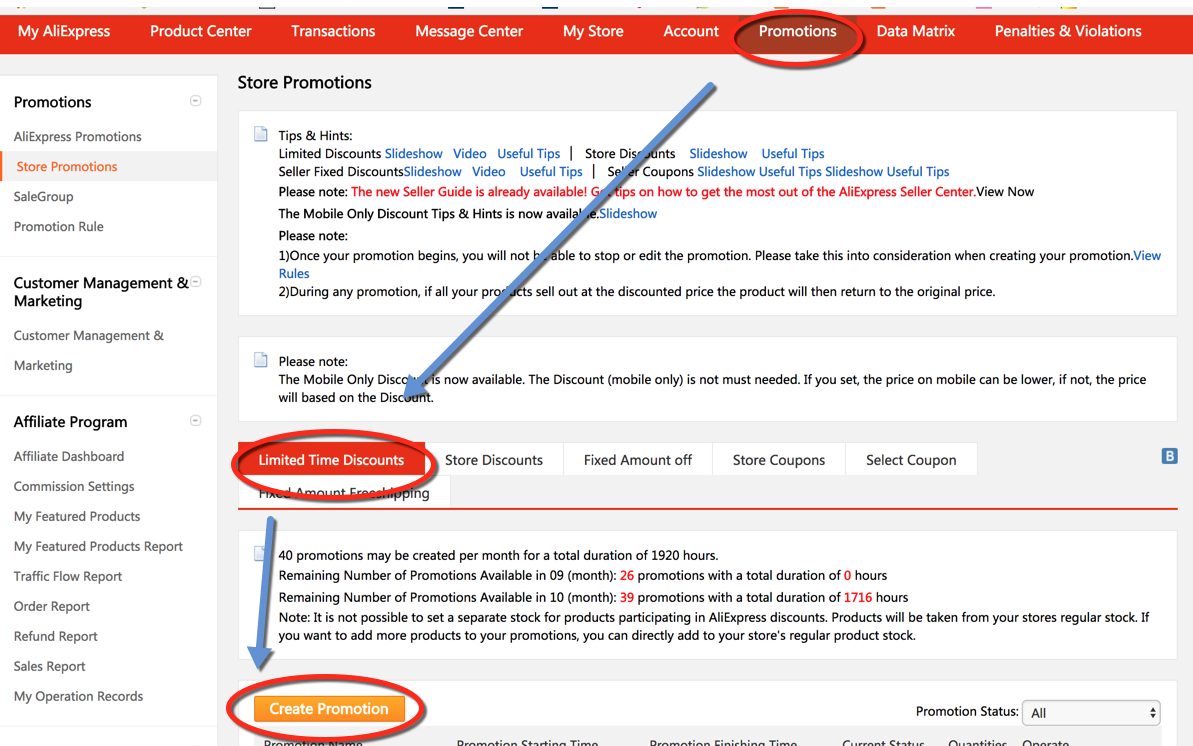Open Seller Fixed Discounts Video link

(x=488, y=172)
